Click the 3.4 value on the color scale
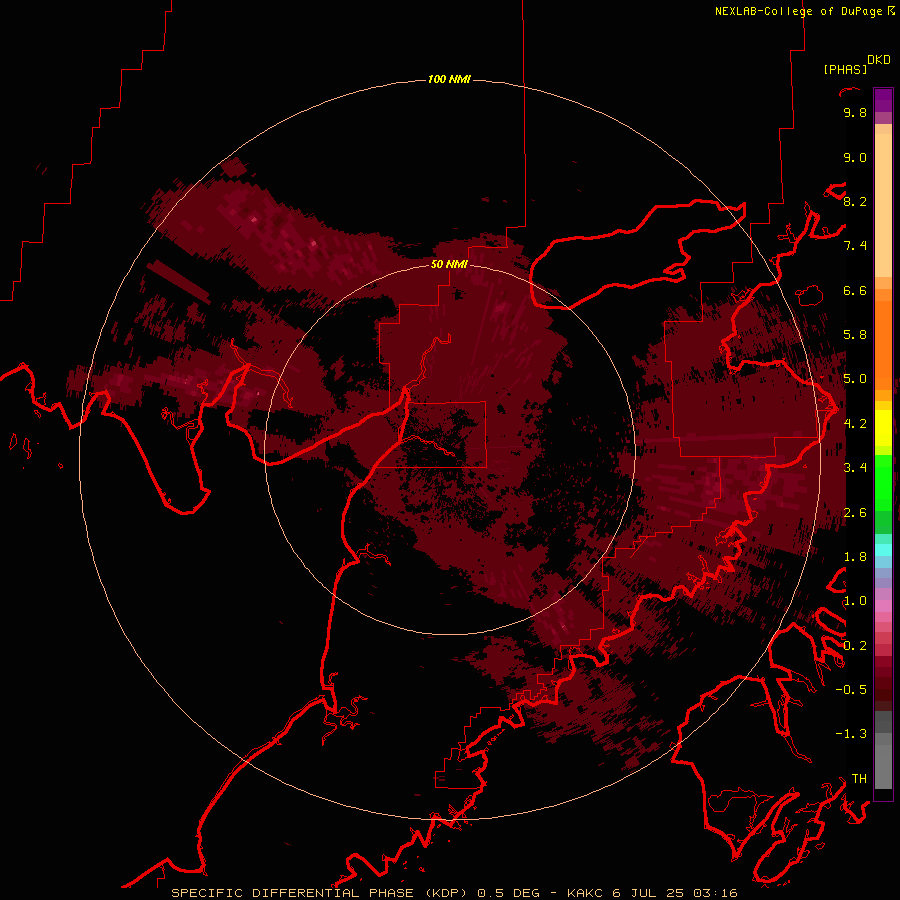The height and width of the screenshot is (900, 900). click(x=855, y=468)
